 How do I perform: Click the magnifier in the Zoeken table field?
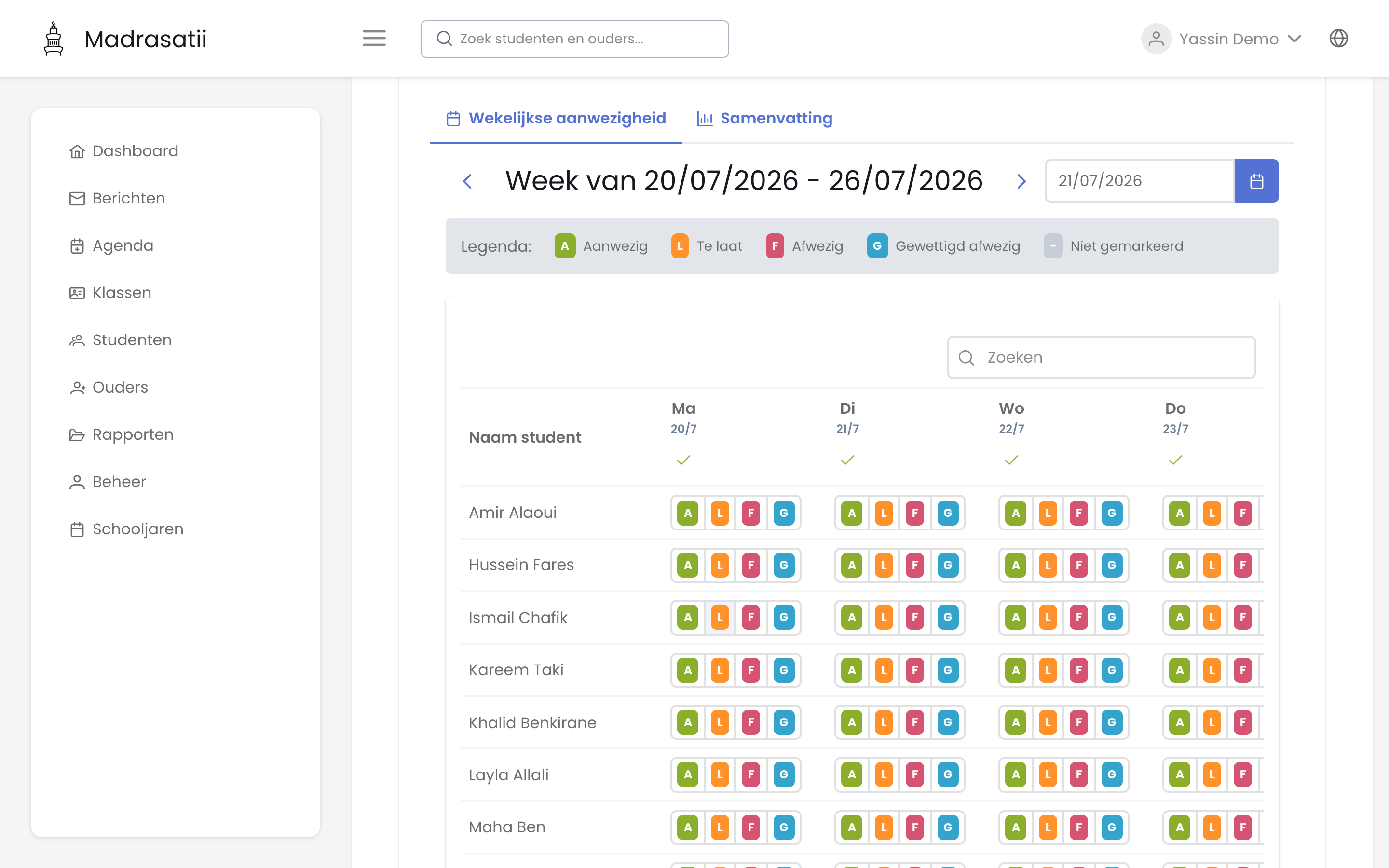click(967, 358)
